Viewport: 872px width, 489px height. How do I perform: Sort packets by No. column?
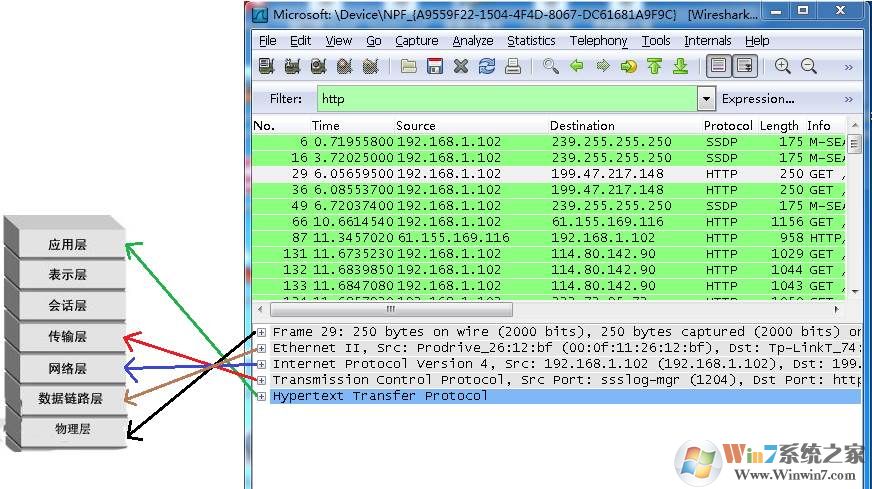tap(264, 126)
